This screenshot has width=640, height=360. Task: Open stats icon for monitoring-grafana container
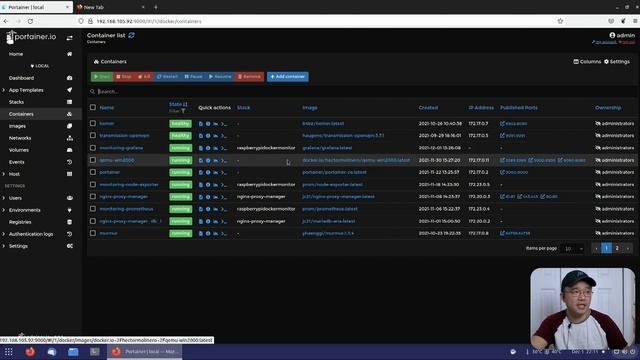pyautogui.click(x=215, y=148)
